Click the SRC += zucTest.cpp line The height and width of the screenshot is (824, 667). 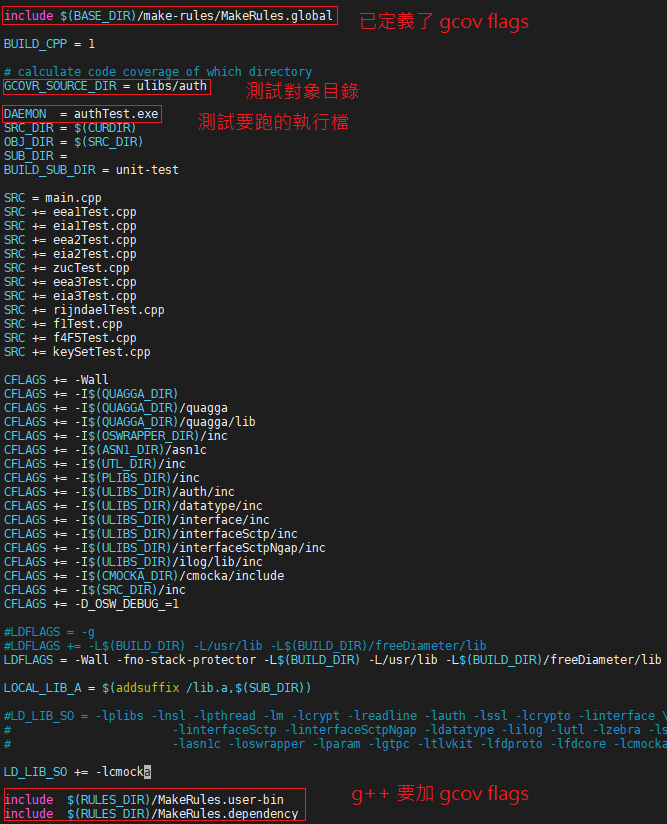click(x=67, y=268)
